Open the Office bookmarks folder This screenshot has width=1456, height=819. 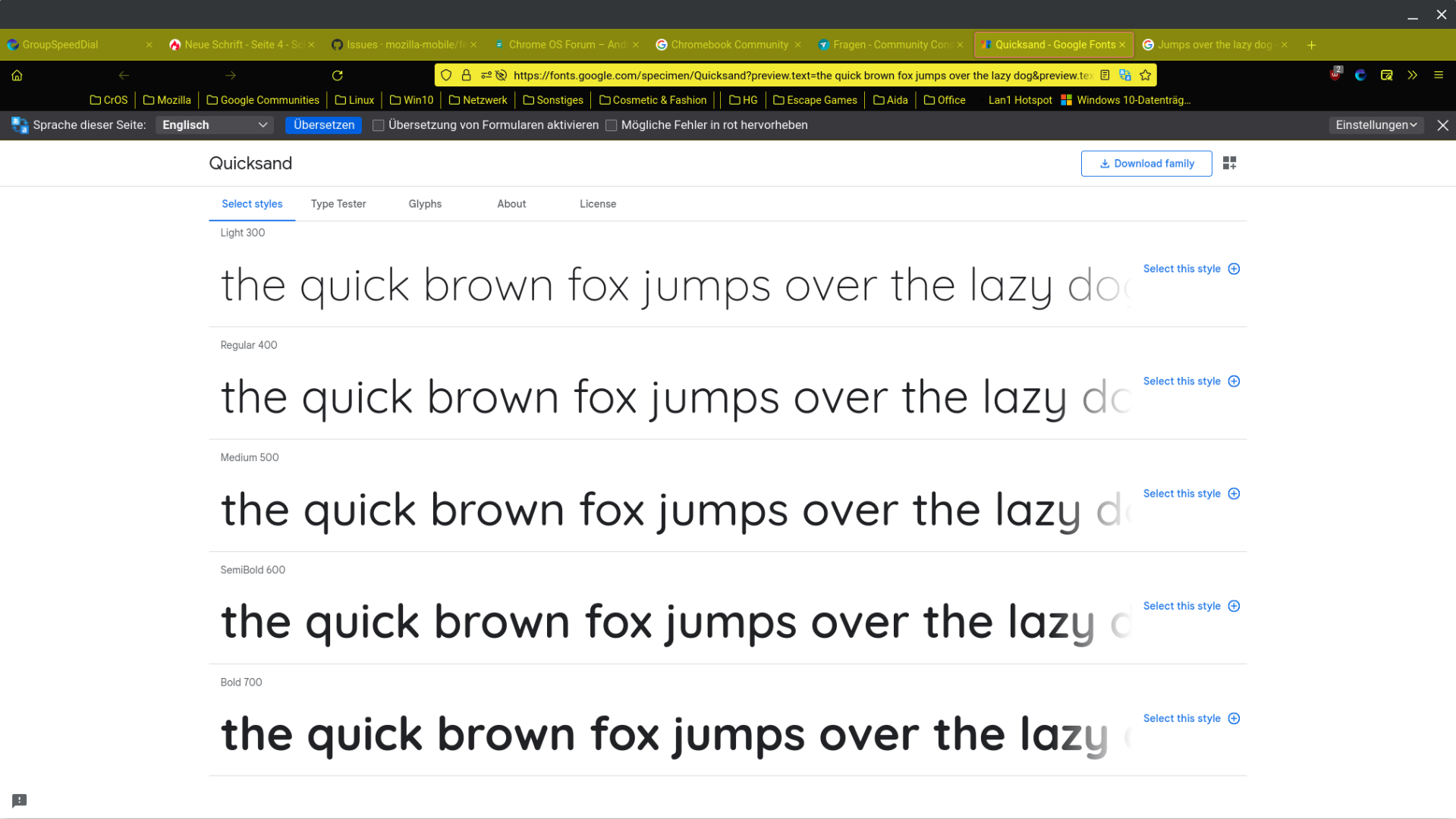[945, 100]
